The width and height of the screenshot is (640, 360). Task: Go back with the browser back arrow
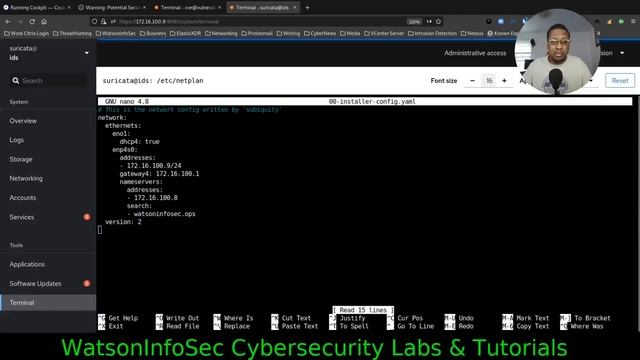click(x=8, y=22)
